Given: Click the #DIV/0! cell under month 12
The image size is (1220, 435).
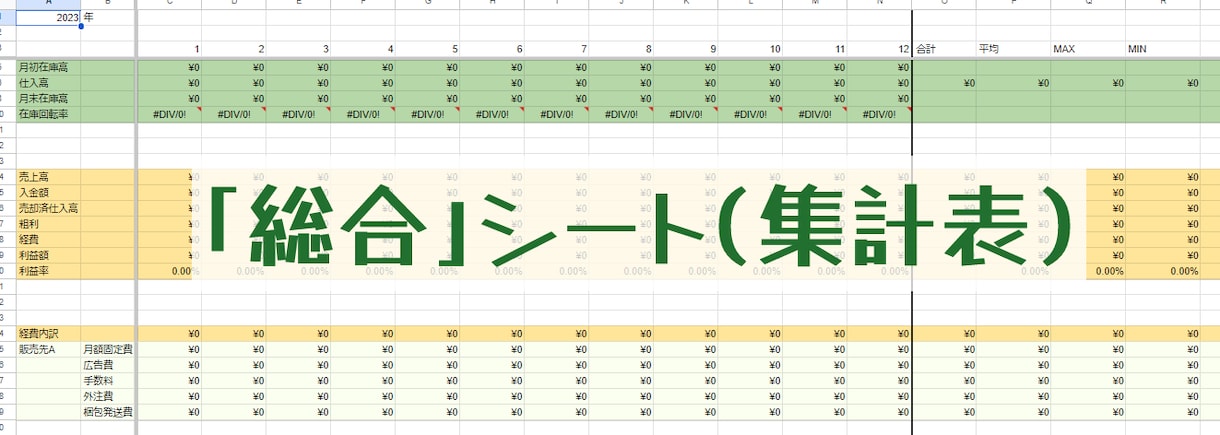Looking at the screenshot, I should (x=880, y=115).
